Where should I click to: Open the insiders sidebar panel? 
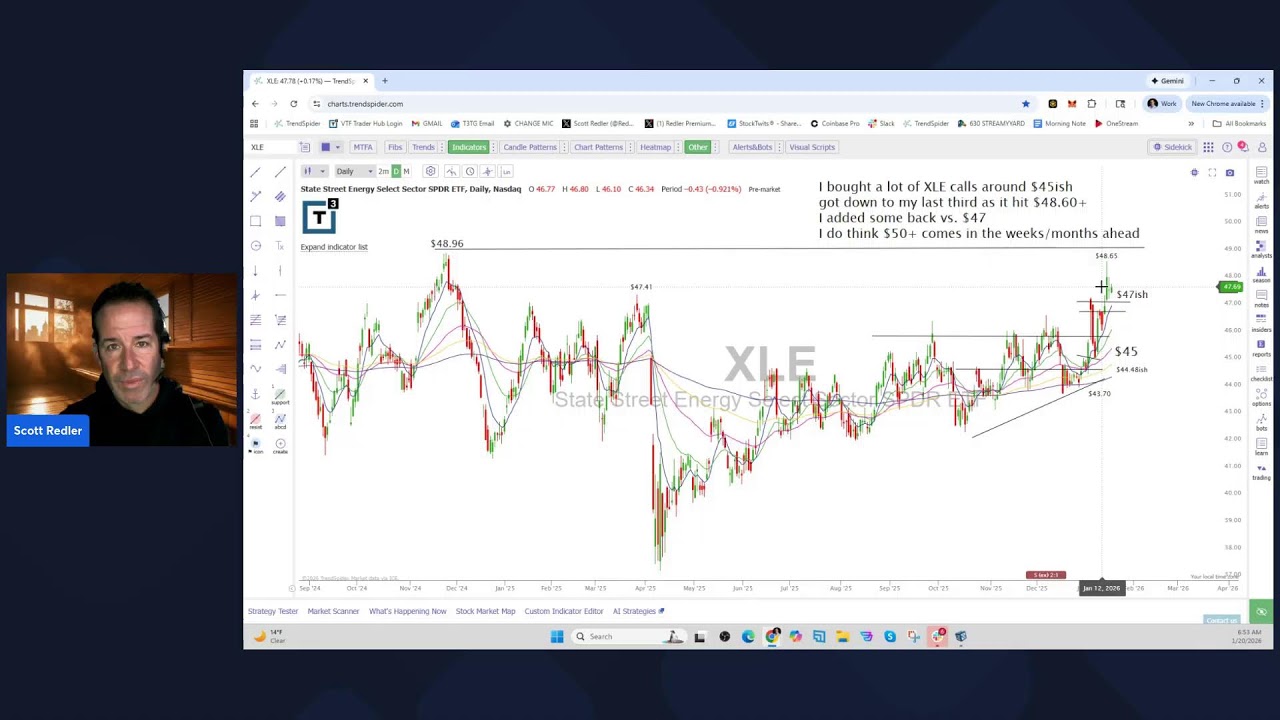pyautogui.click(x=1261, y=322)
